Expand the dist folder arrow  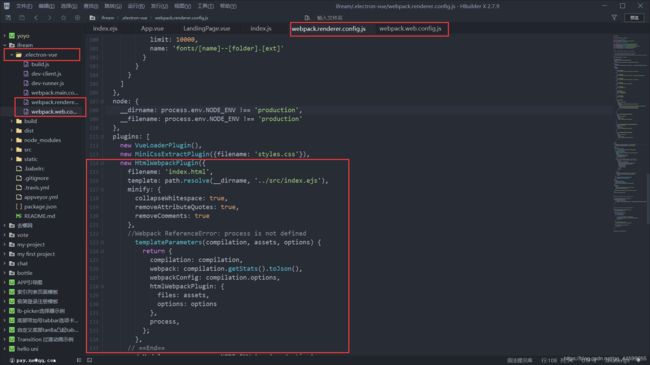coord(12,131)
